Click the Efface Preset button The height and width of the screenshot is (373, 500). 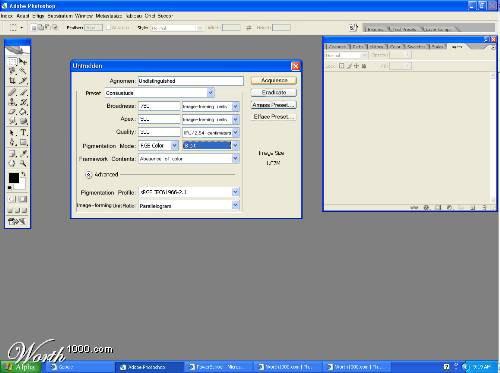point(274,117)
